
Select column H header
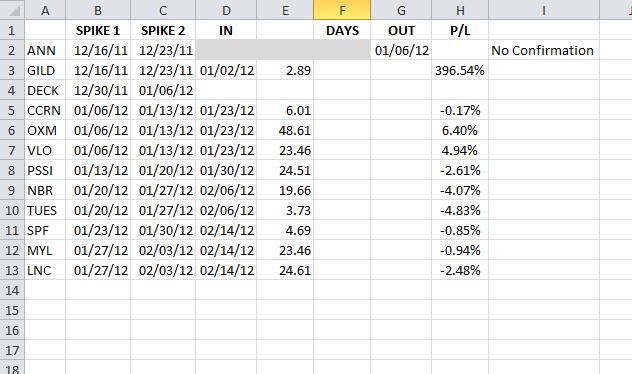(x=460, y=10)
